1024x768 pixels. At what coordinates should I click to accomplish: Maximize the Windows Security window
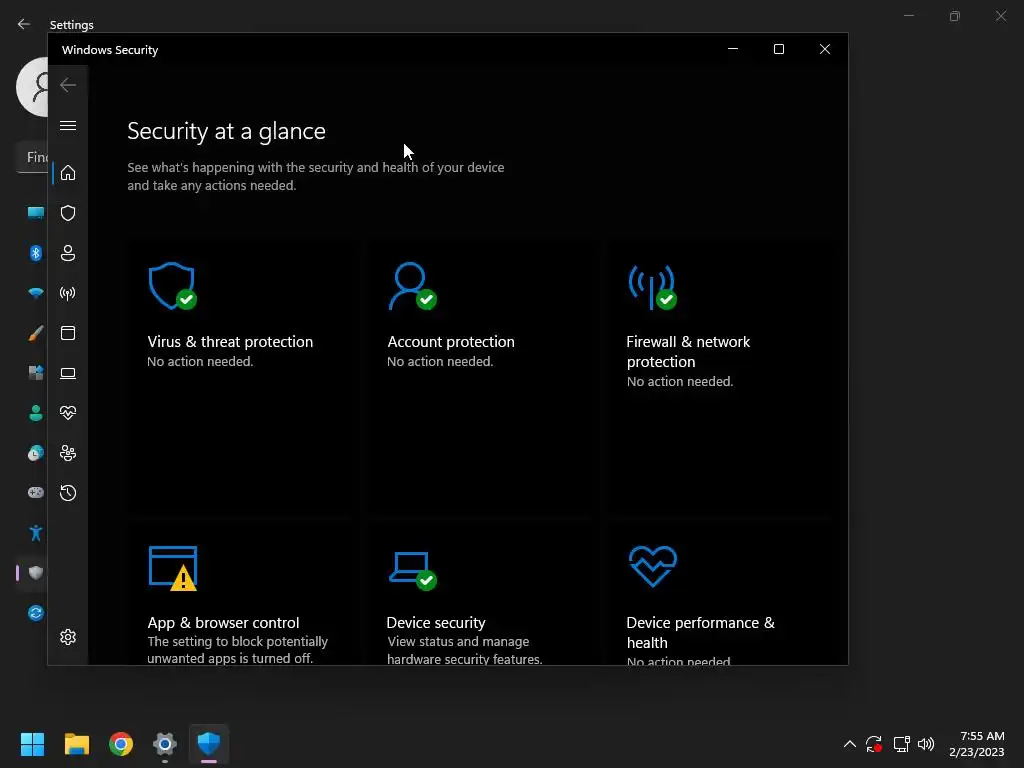tap(778, 49)
